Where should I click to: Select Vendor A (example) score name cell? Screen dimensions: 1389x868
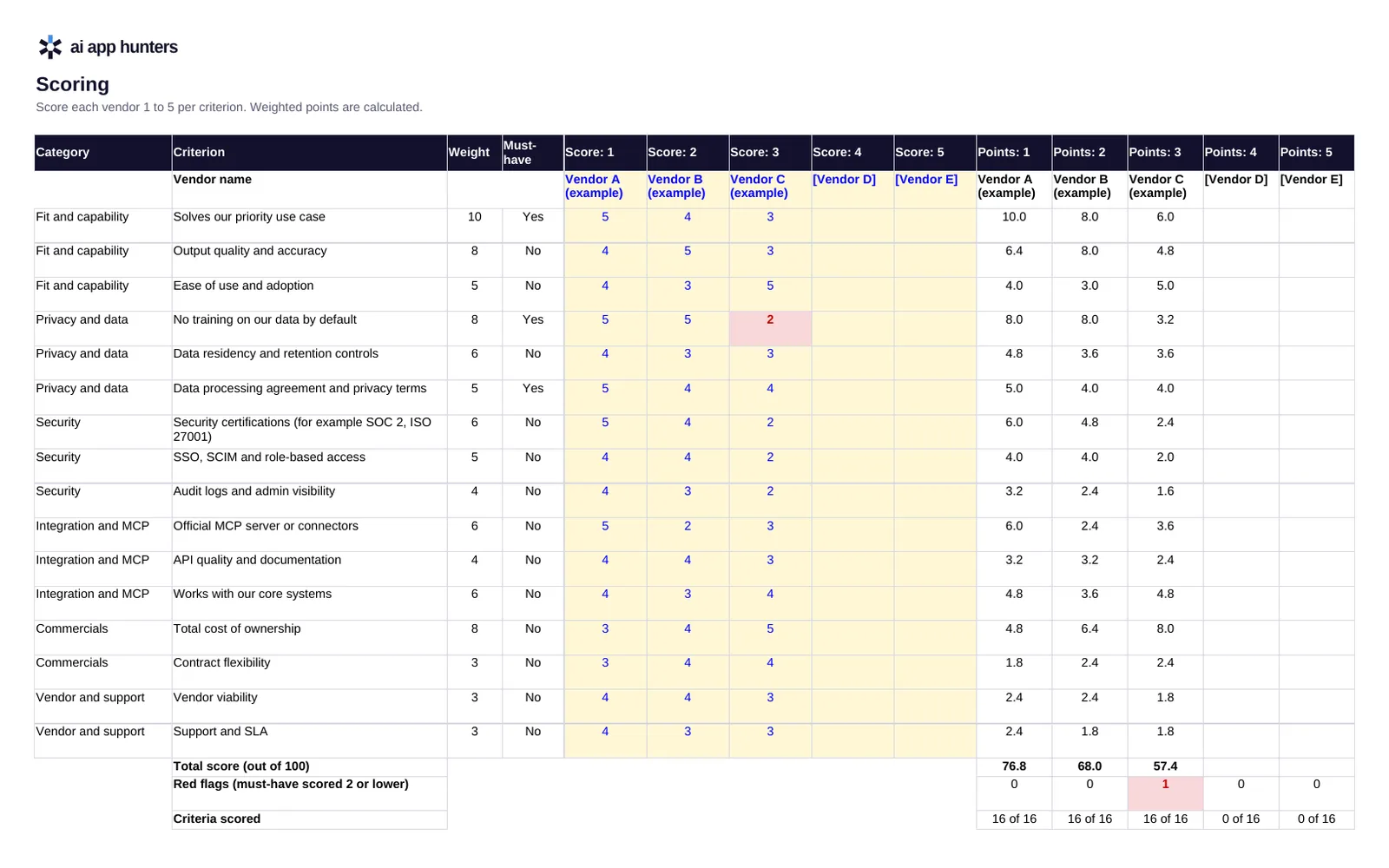(605, 189)
